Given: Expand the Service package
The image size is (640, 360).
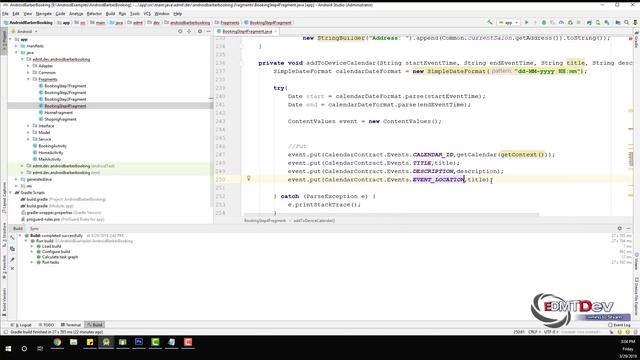Looking at the screenshot, I should [29, 139].
